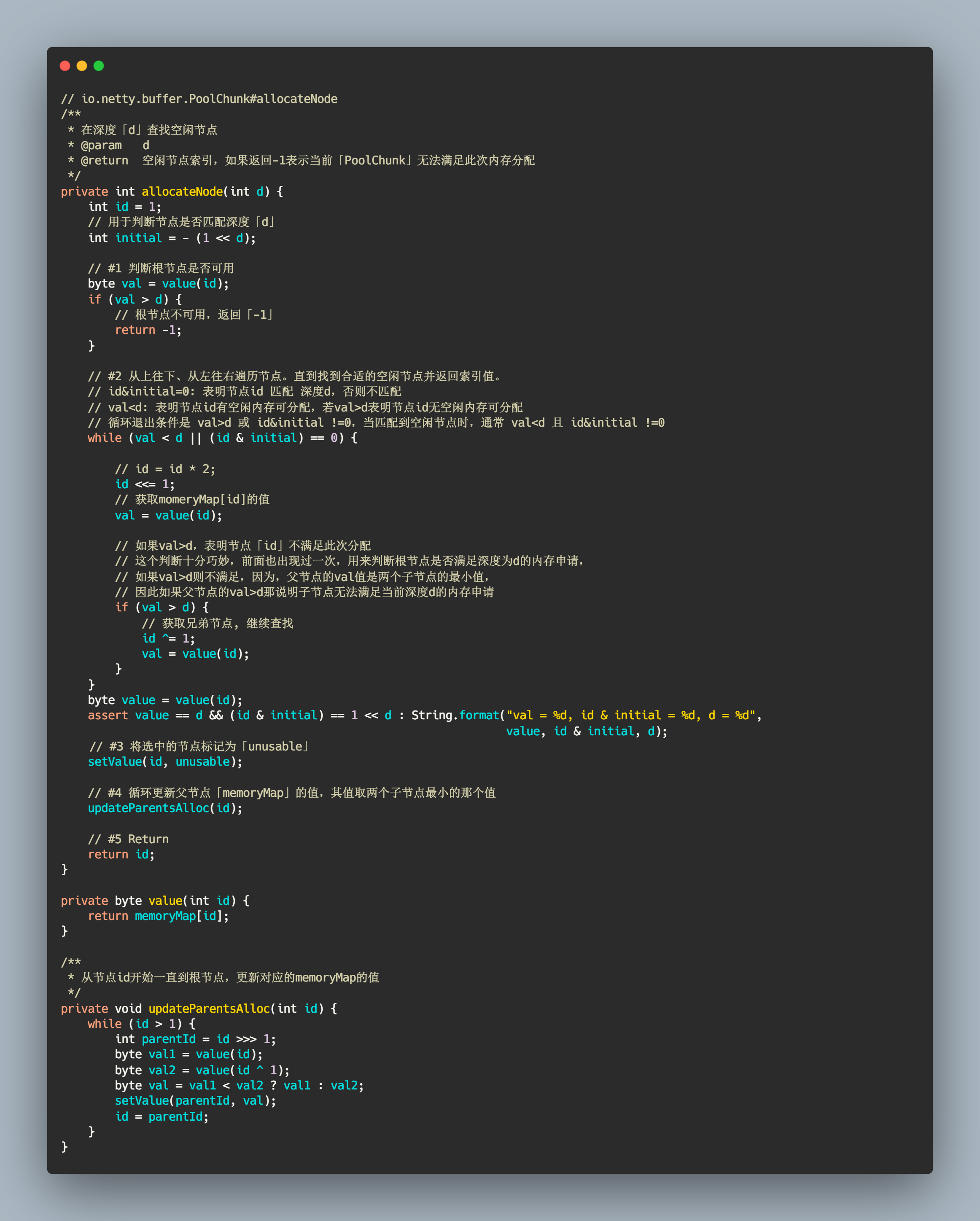Click the 'int parentId = id >>> 1;' line
The width and height of the screenshot is (980, 1221).
click(x=195, y=1039)
